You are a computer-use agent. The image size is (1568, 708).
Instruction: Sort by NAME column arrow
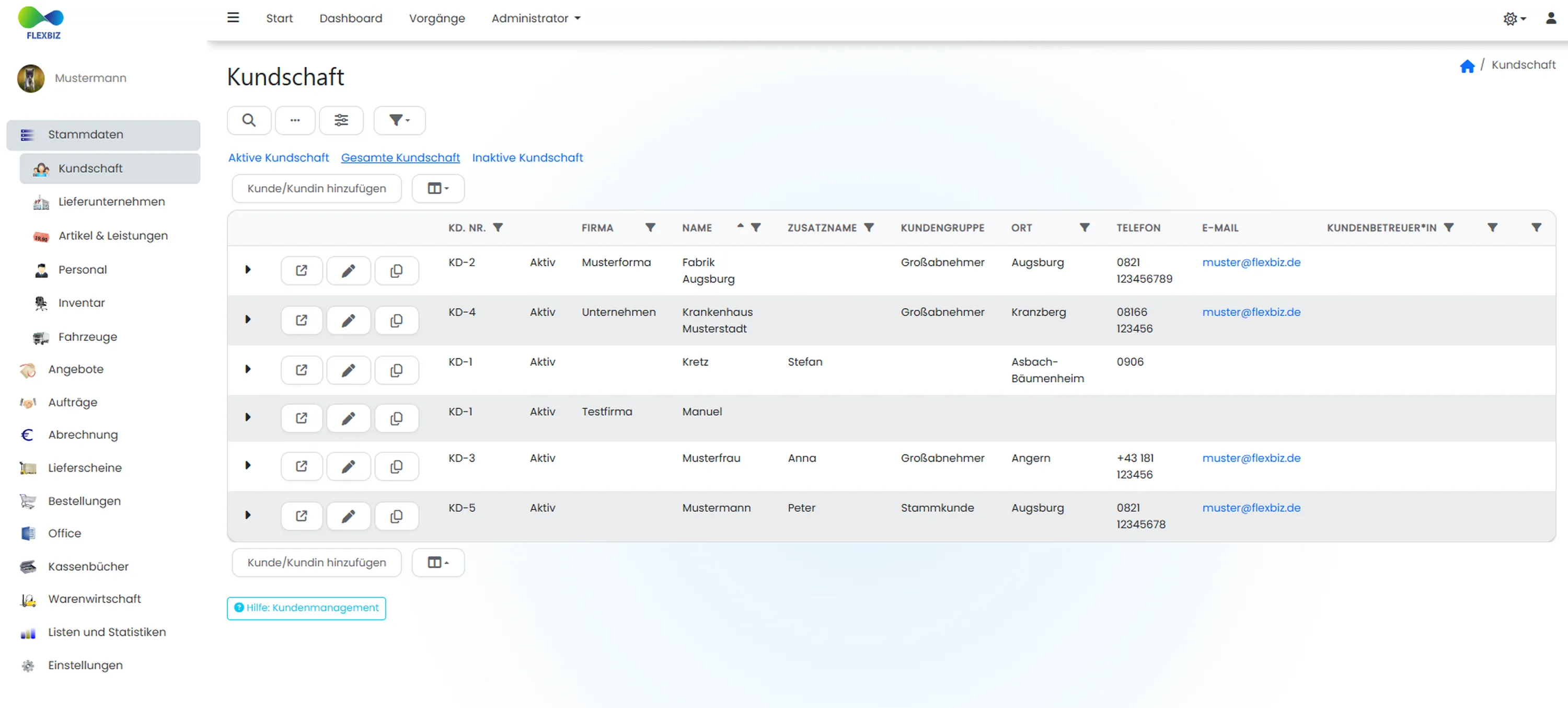tap(740, 226)
